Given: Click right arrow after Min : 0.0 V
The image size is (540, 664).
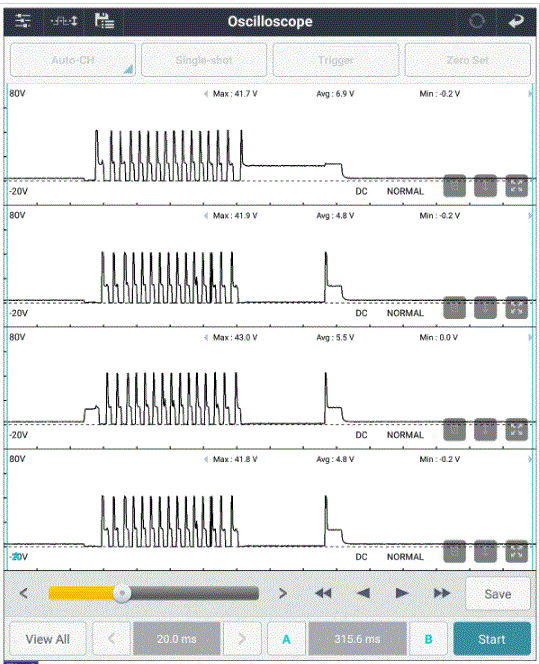Looking at the screenshot, I should click(x=529, y=338).
